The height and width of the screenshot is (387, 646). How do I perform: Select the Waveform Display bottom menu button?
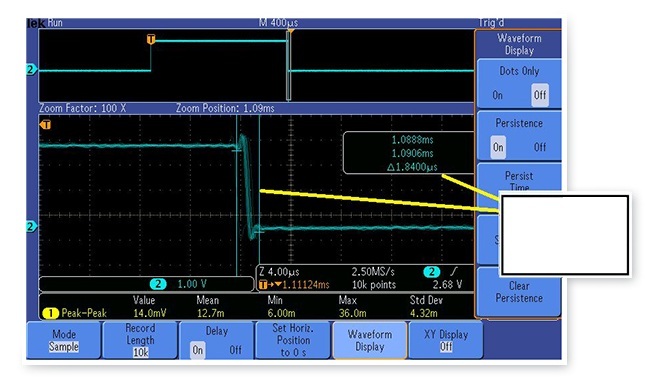[x=370, y=340]
